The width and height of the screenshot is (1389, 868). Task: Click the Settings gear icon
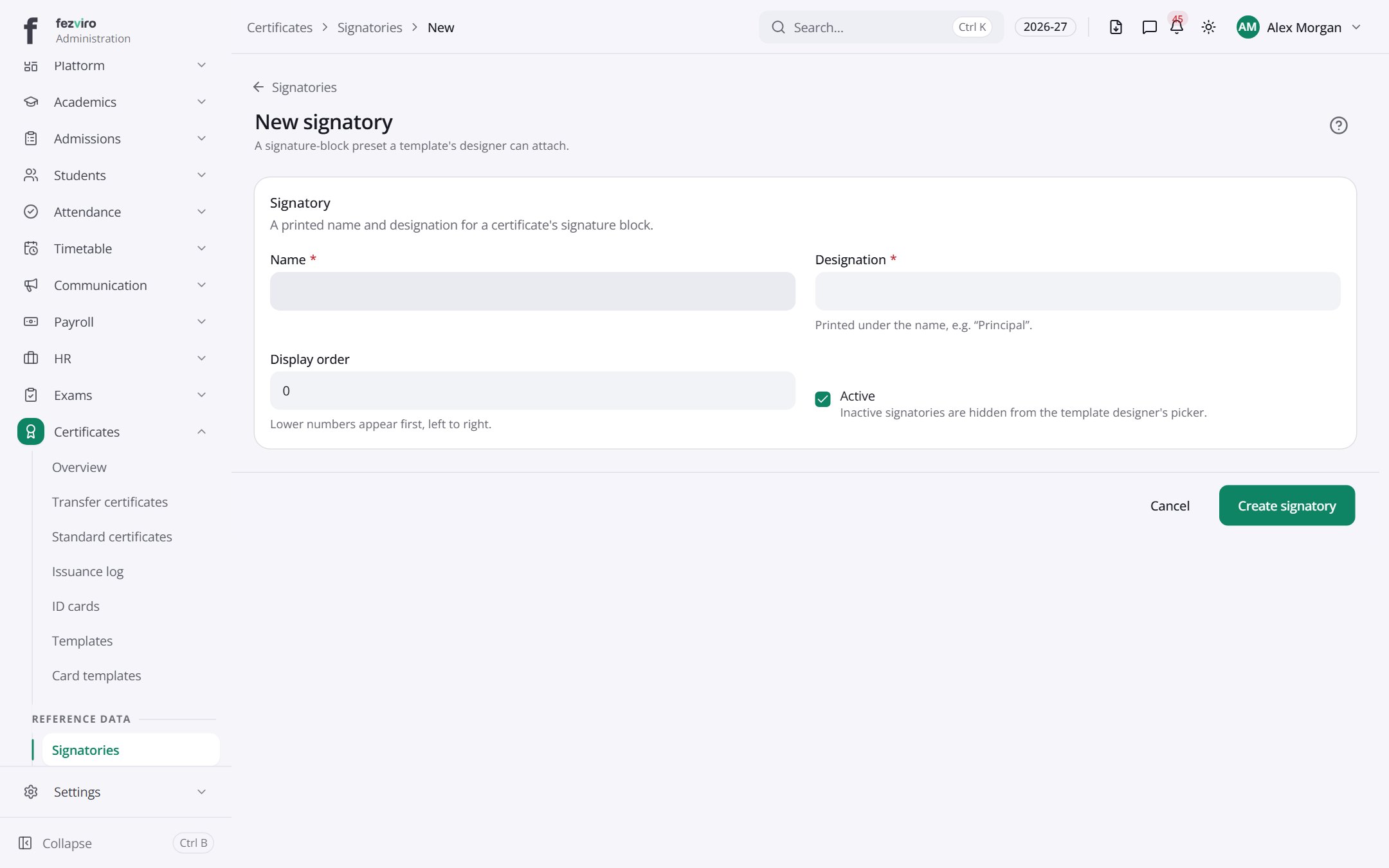click(x=31, y=792)
